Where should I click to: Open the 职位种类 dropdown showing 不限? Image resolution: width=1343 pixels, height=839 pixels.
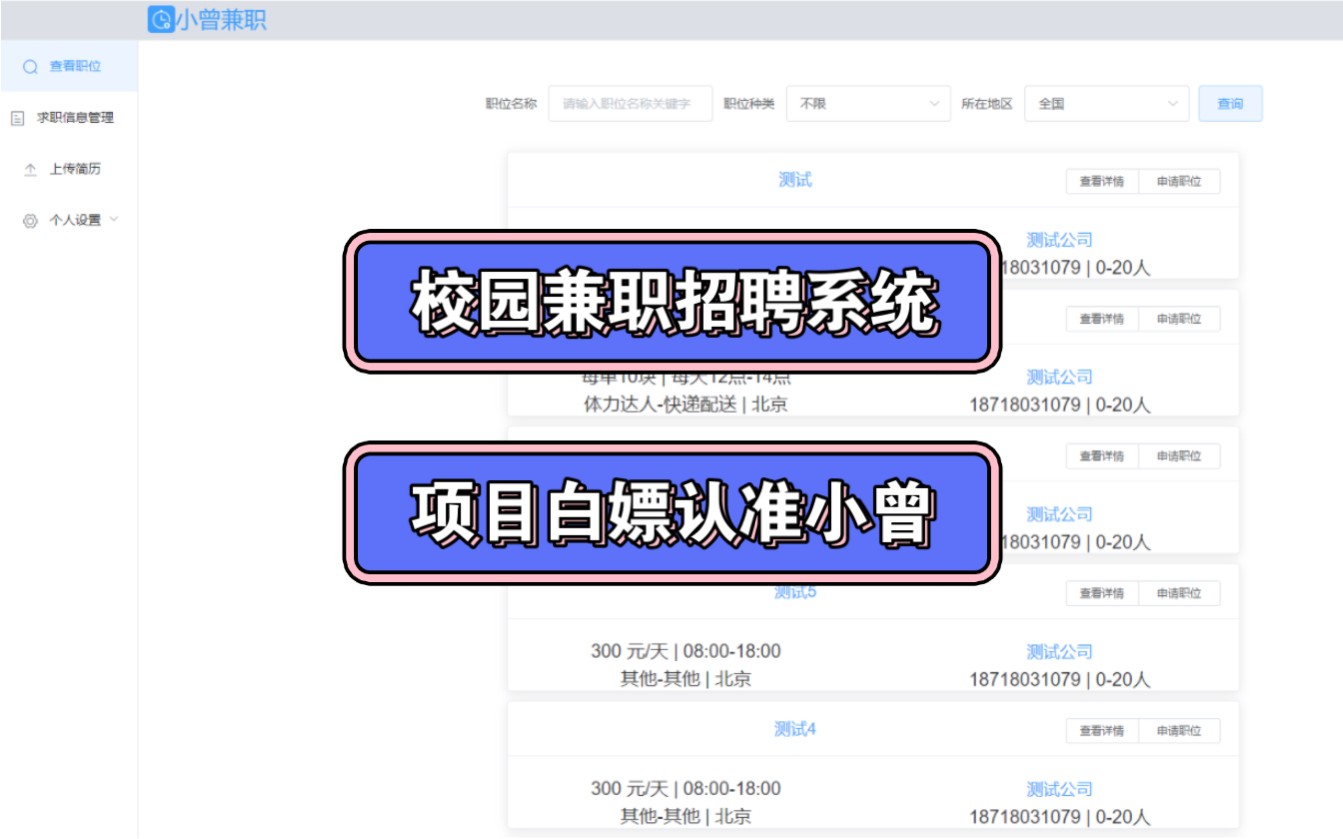tap(868, 103)
